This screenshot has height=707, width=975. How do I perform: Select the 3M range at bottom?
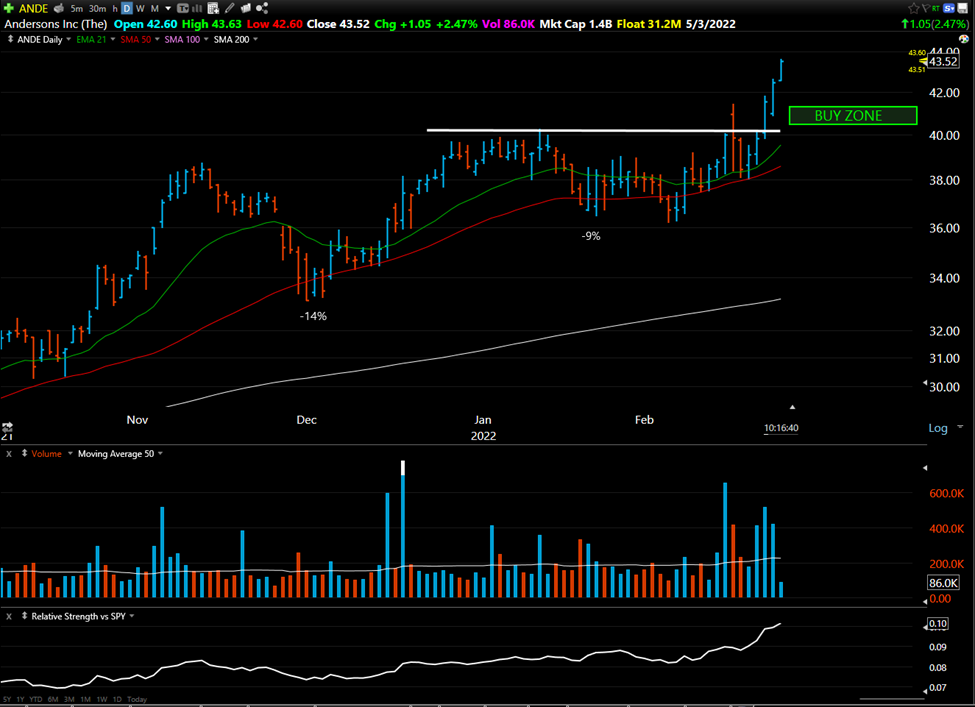69,700
